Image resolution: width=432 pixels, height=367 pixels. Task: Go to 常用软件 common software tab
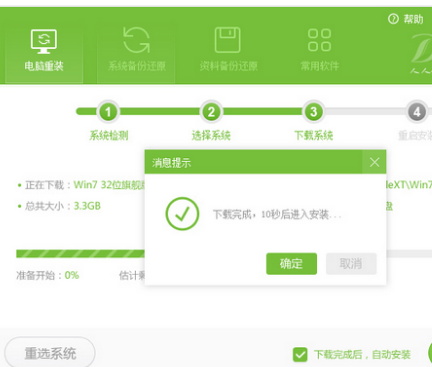pyautogui.click(x=319, y=51)
